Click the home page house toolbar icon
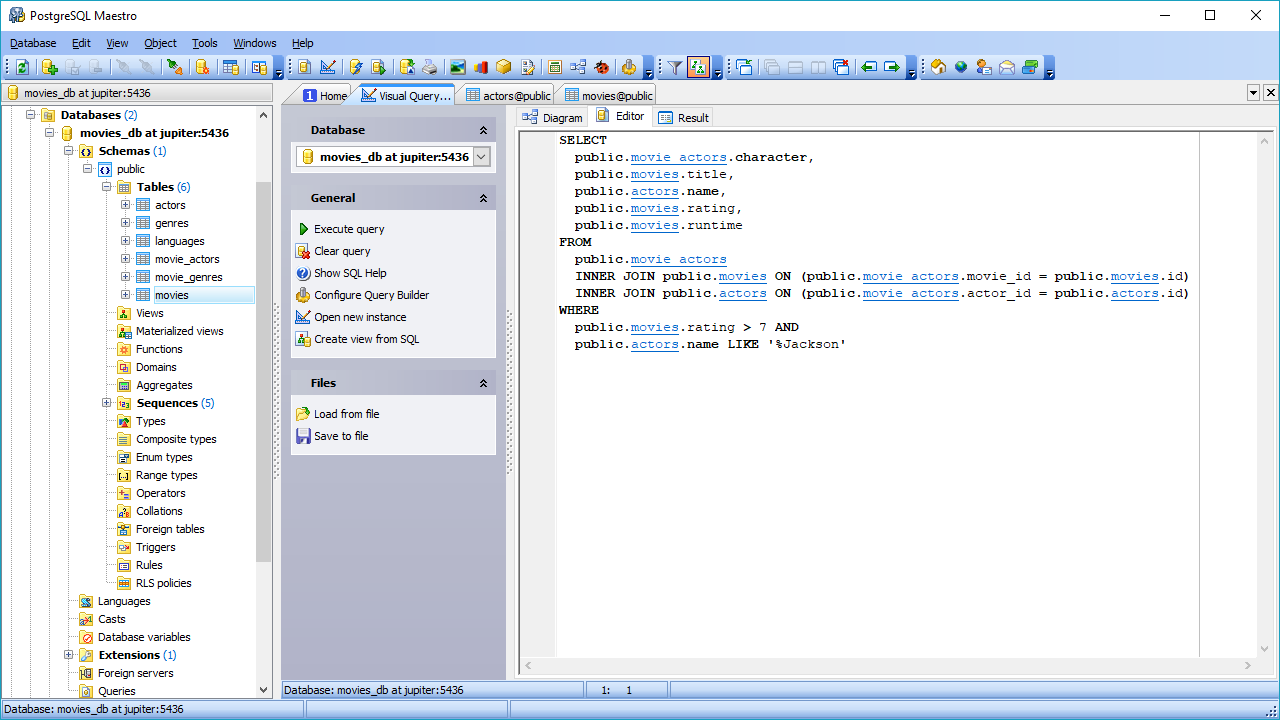1280x720 pixels. [x=937, y=67]
